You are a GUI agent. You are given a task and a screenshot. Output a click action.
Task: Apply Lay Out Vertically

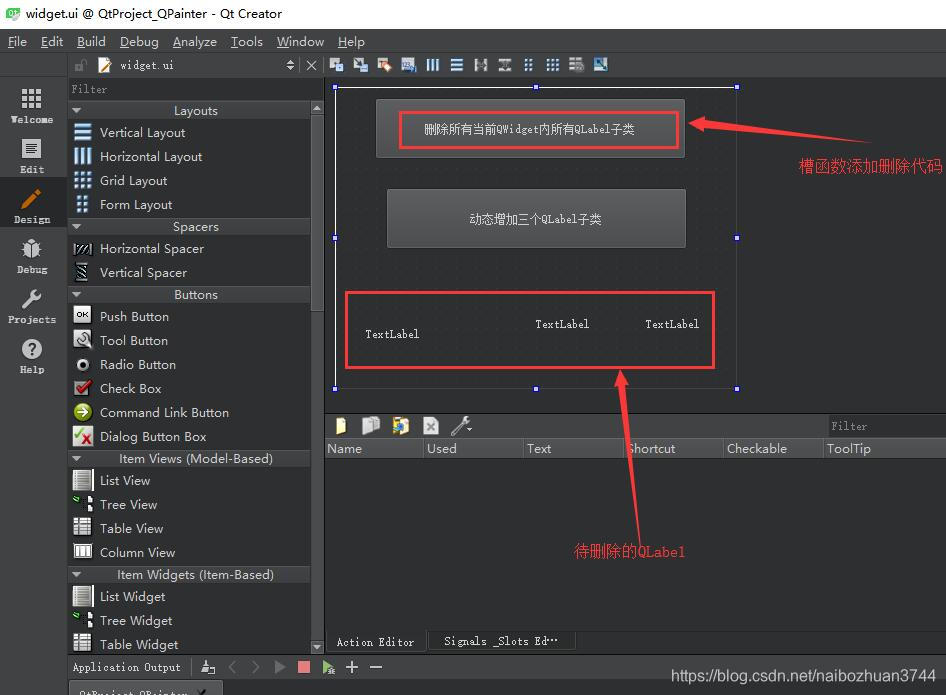(x=457, y=65)
